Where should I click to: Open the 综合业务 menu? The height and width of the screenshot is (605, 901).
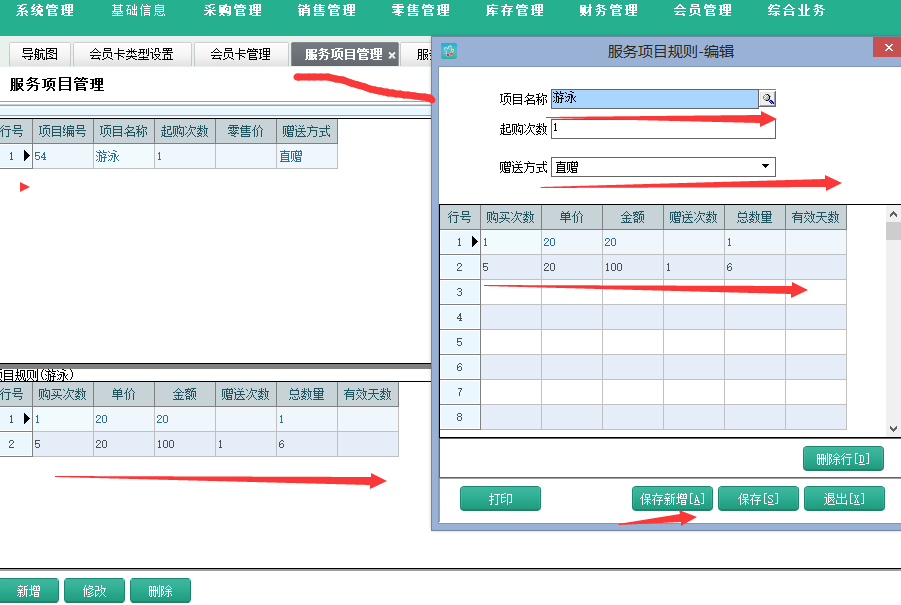796,10
